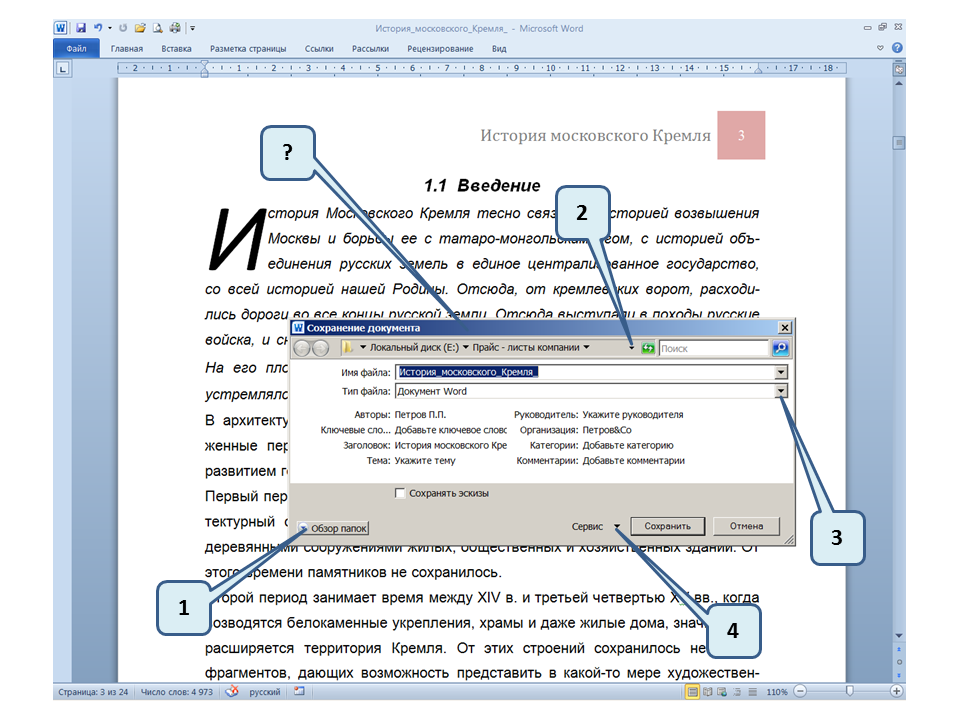
Task: Click the Print Preview icon
Action: (157, 29)
